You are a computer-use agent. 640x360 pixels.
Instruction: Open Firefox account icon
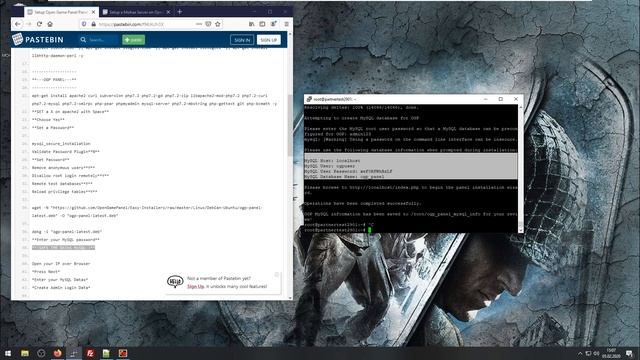click(273, 24)
